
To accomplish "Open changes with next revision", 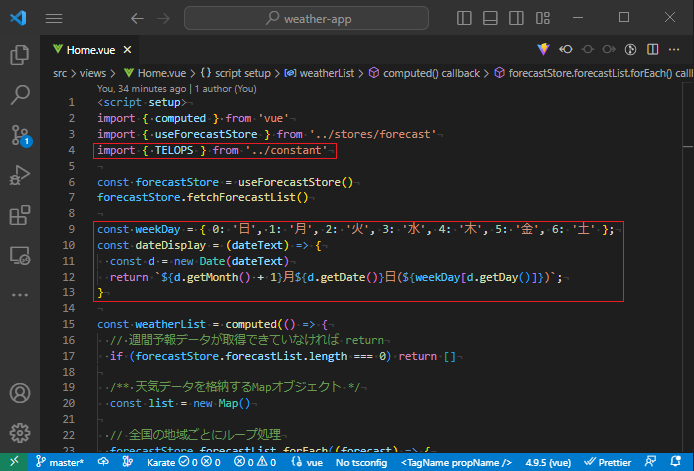I will [x=609, y=49].
